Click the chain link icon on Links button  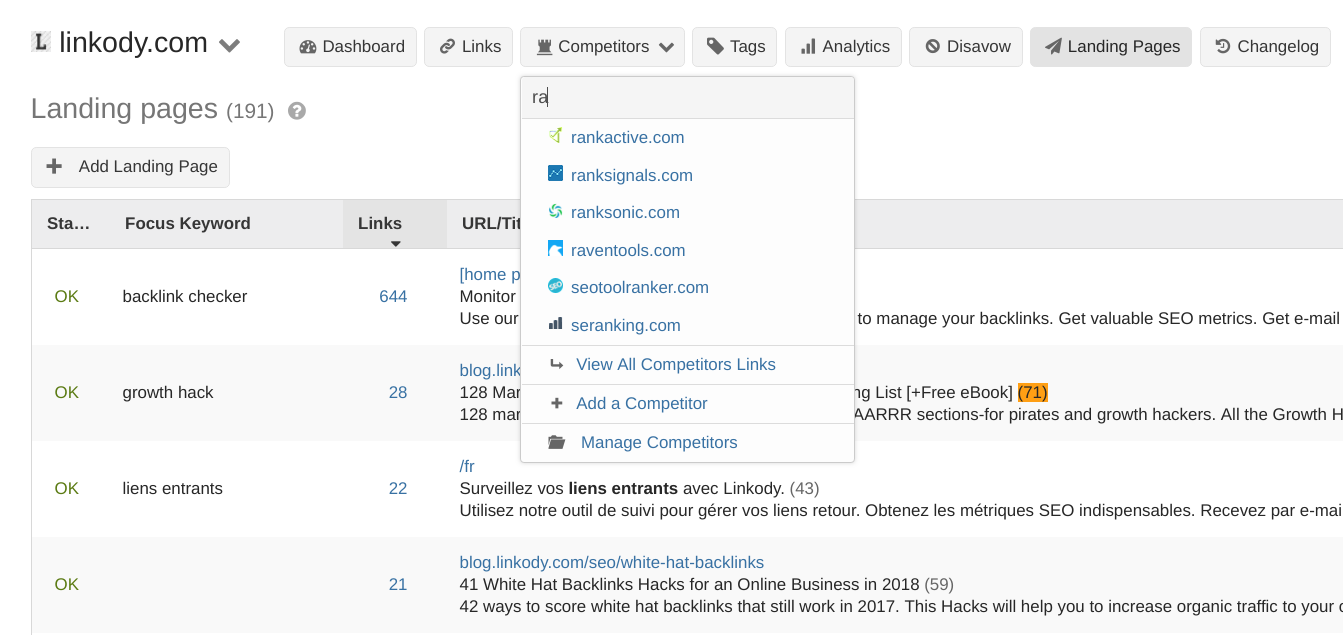tap(447, 47)
